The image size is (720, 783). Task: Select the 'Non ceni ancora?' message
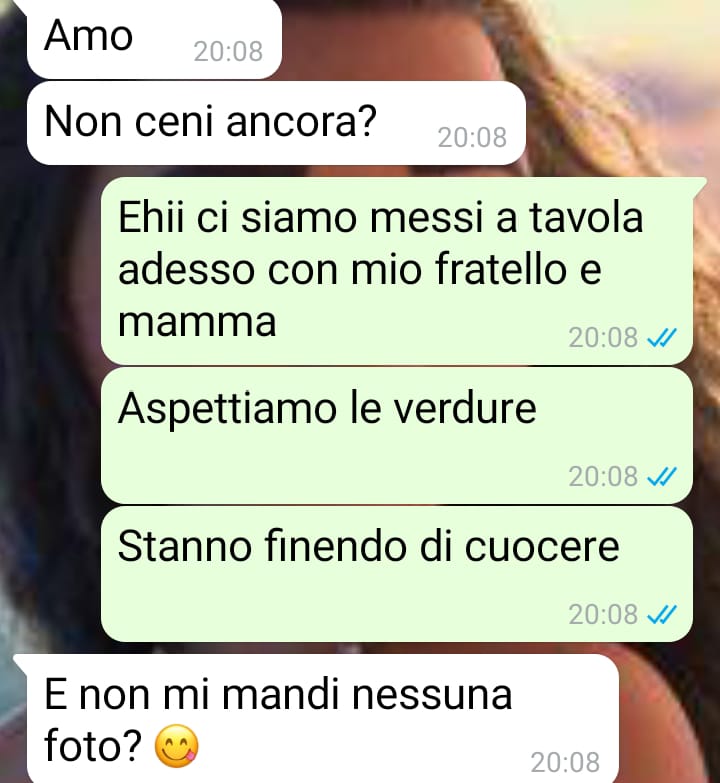[x=276, y=123]
